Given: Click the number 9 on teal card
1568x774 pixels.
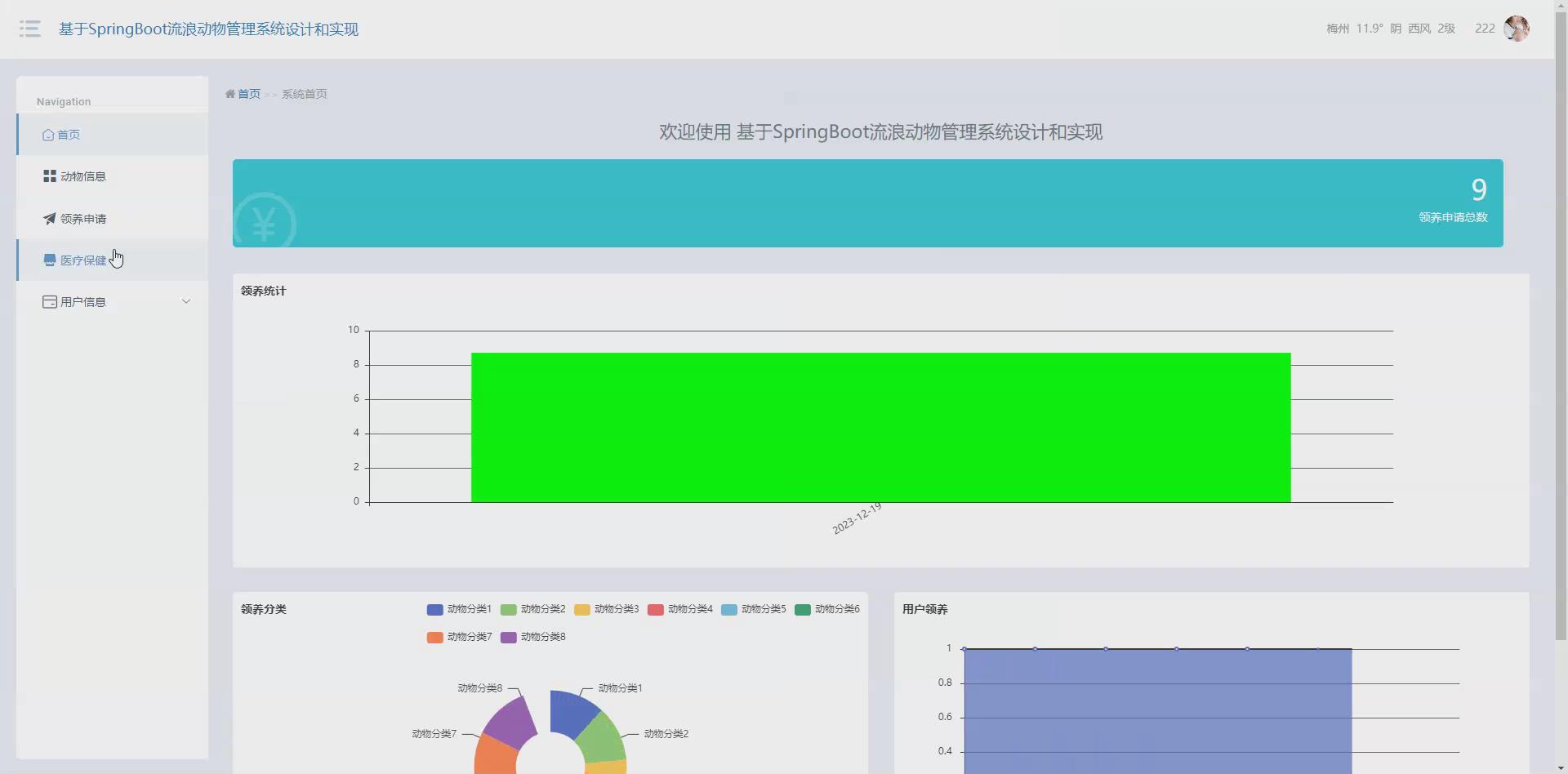Looking at the screenshot, I should click(x=1479, y=190).
